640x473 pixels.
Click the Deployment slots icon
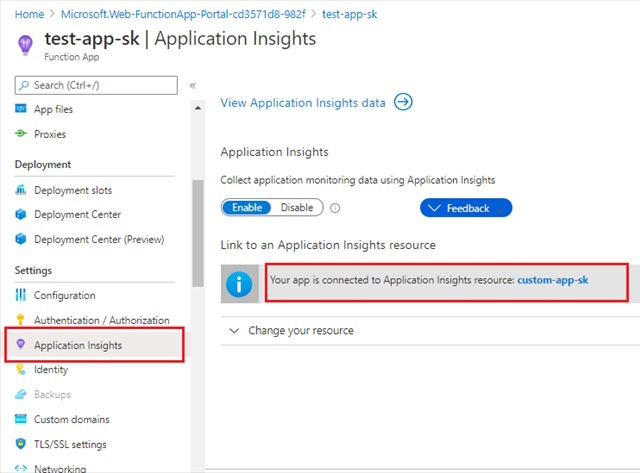tap(20, 190)
